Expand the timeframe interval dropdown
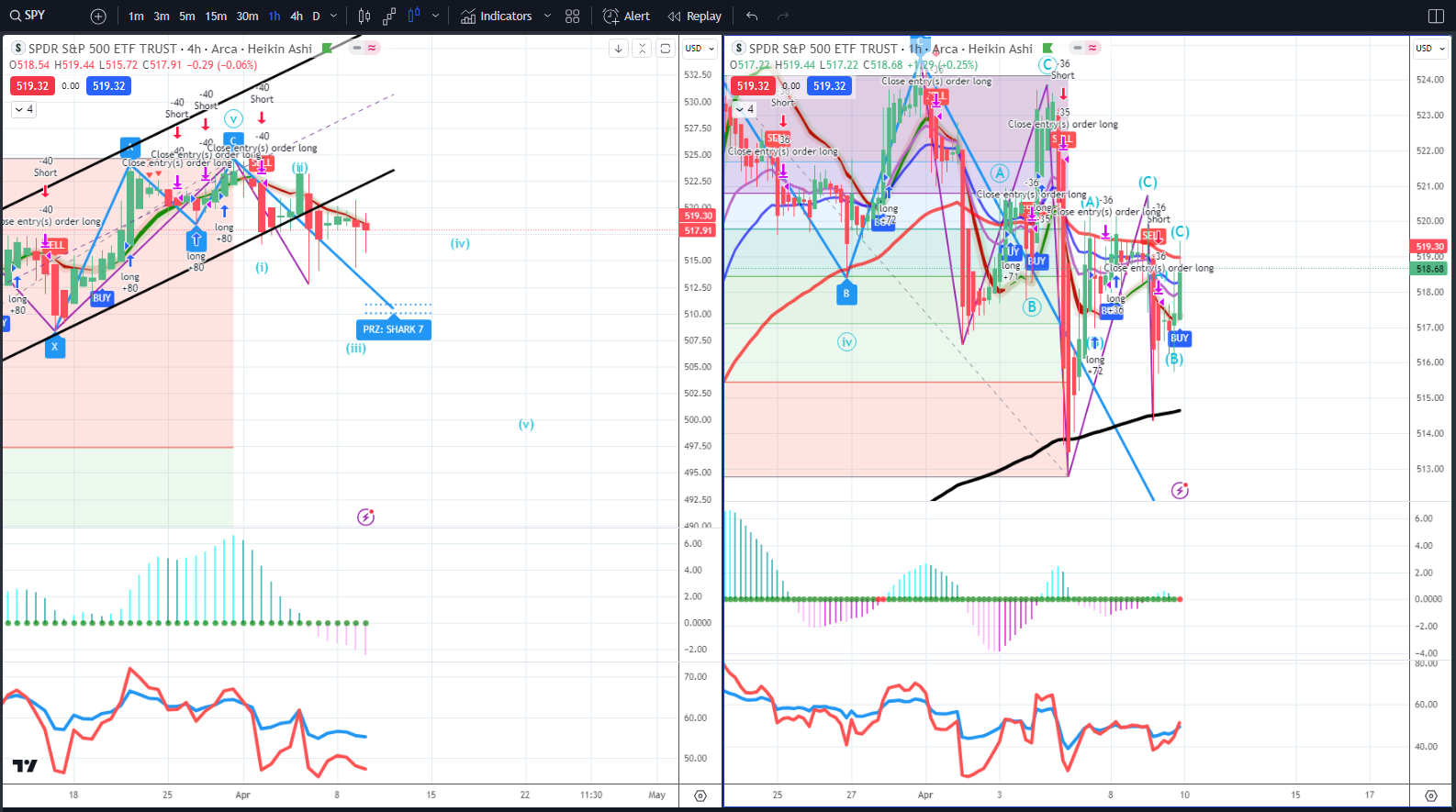Viewport: 1456px width, 812px height. 333,17
